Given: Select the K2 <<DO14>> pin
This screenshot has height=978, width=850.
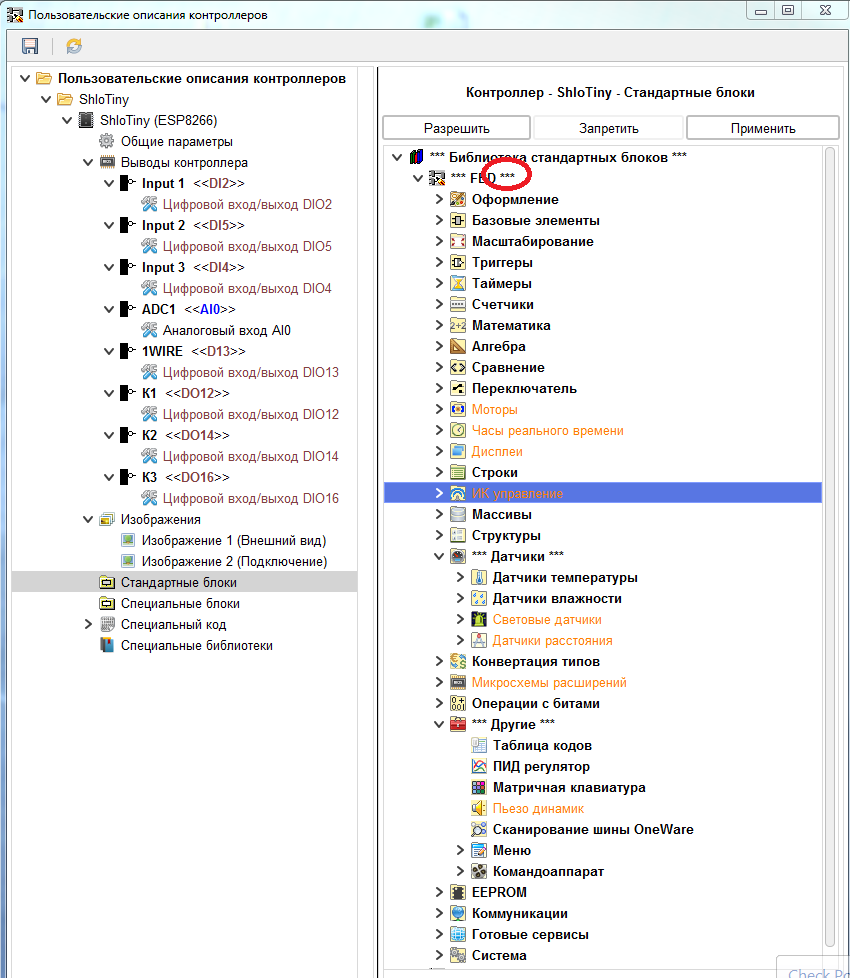Looking at the screenshot, I should coord(185,435).
